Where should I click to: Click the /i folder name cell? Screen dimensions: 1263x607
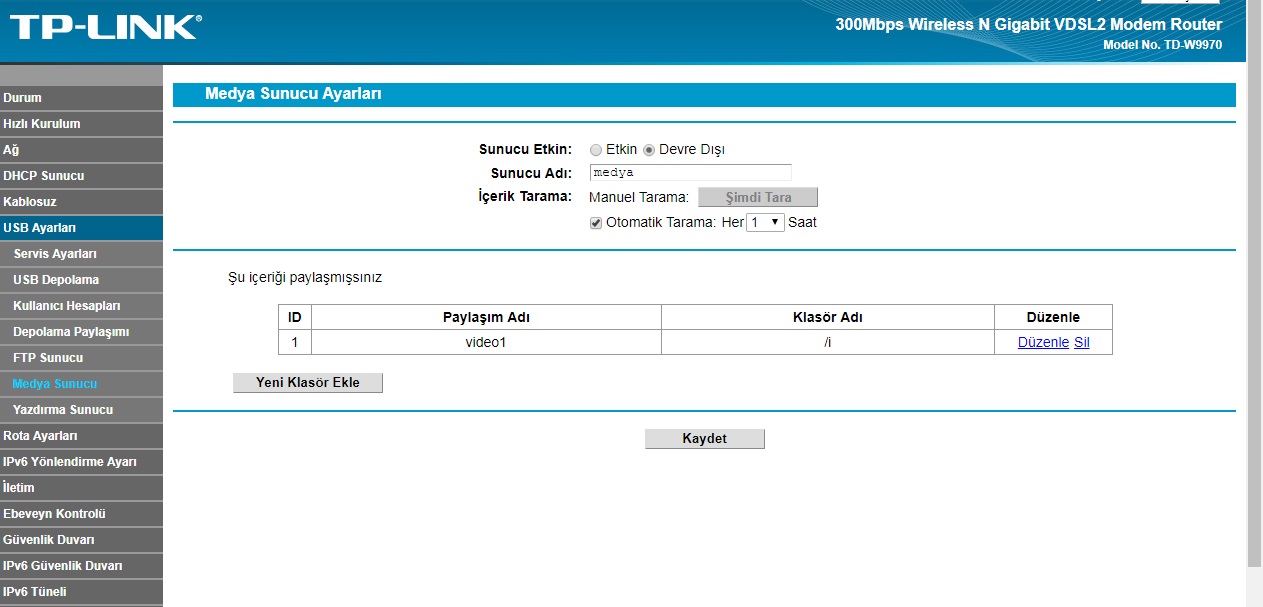828,342
